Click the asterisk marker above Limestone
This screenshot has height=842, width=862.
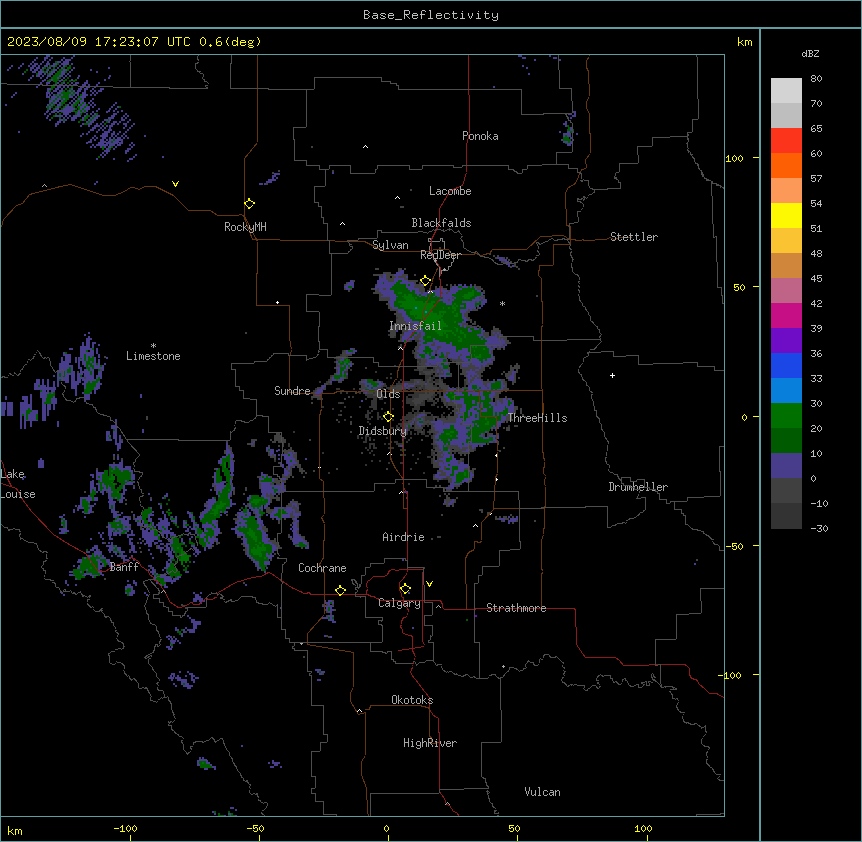(153, 346)
